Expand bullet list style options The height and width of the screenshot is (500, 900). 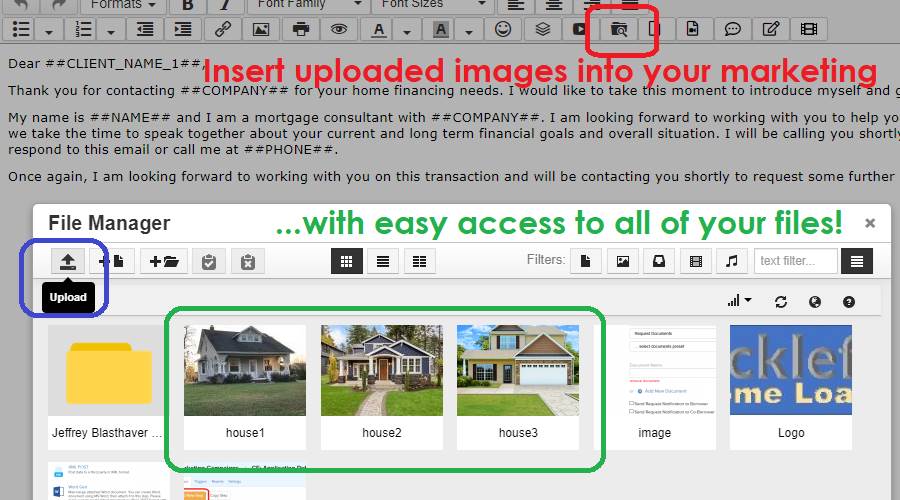click(x=49, y=29)
